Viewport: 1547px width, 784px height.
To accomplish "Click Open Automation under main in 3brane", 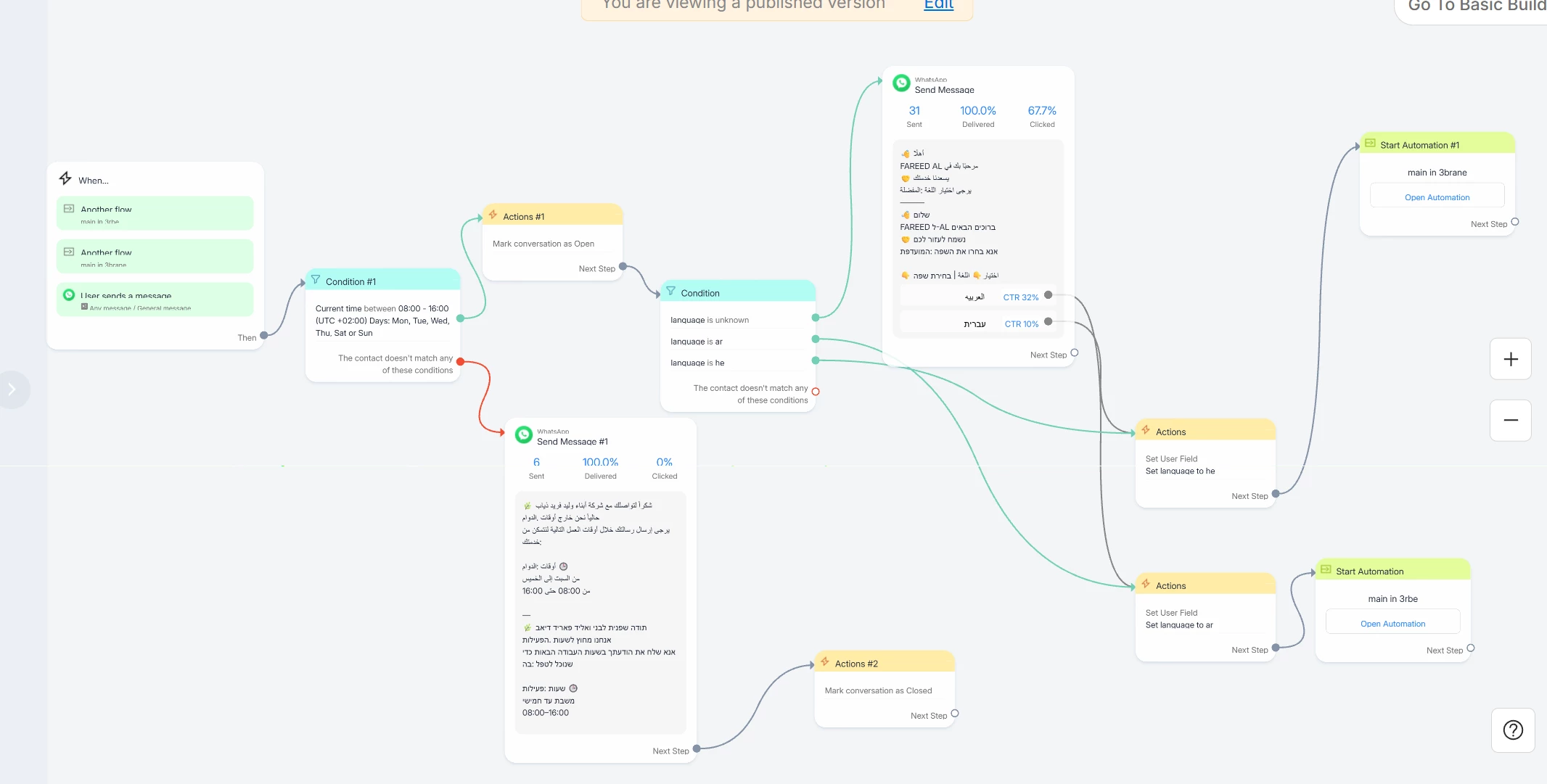I will tap(1437, 197).
